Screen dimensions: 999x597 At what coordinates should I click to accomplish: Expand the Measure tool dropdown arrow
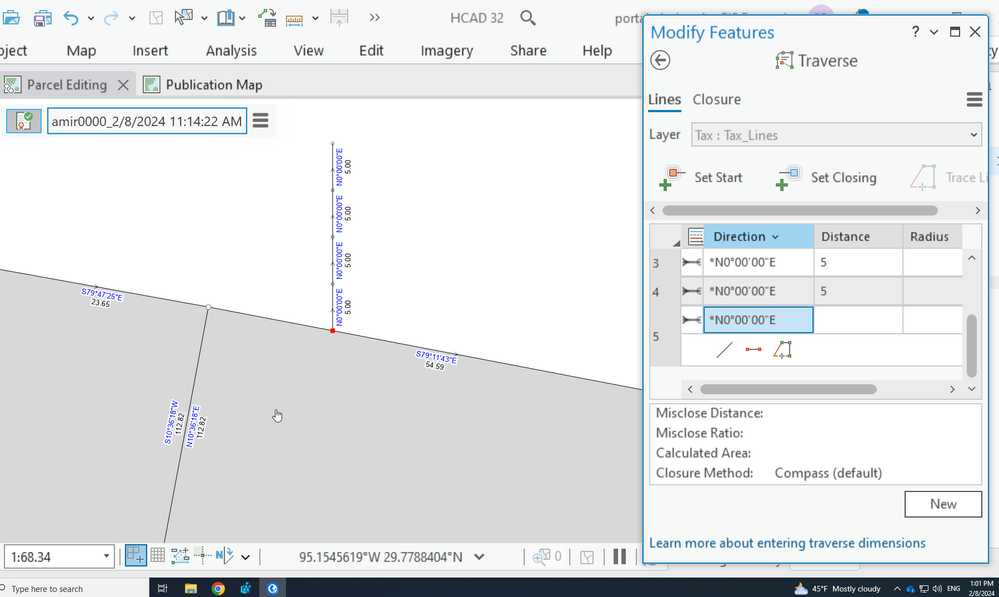coord(315,18)
